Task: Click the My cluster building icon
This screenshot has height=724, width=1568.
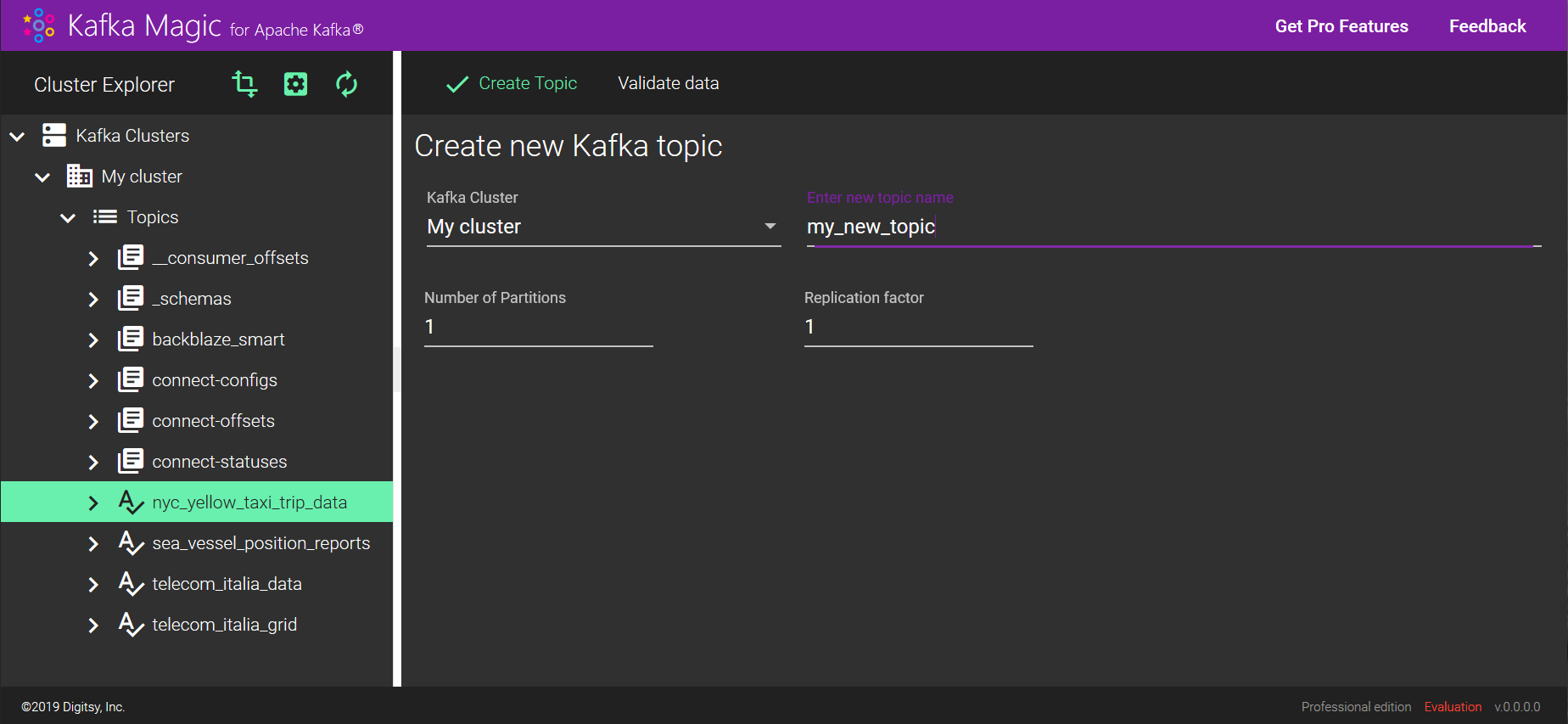Action: click(80, 177)
